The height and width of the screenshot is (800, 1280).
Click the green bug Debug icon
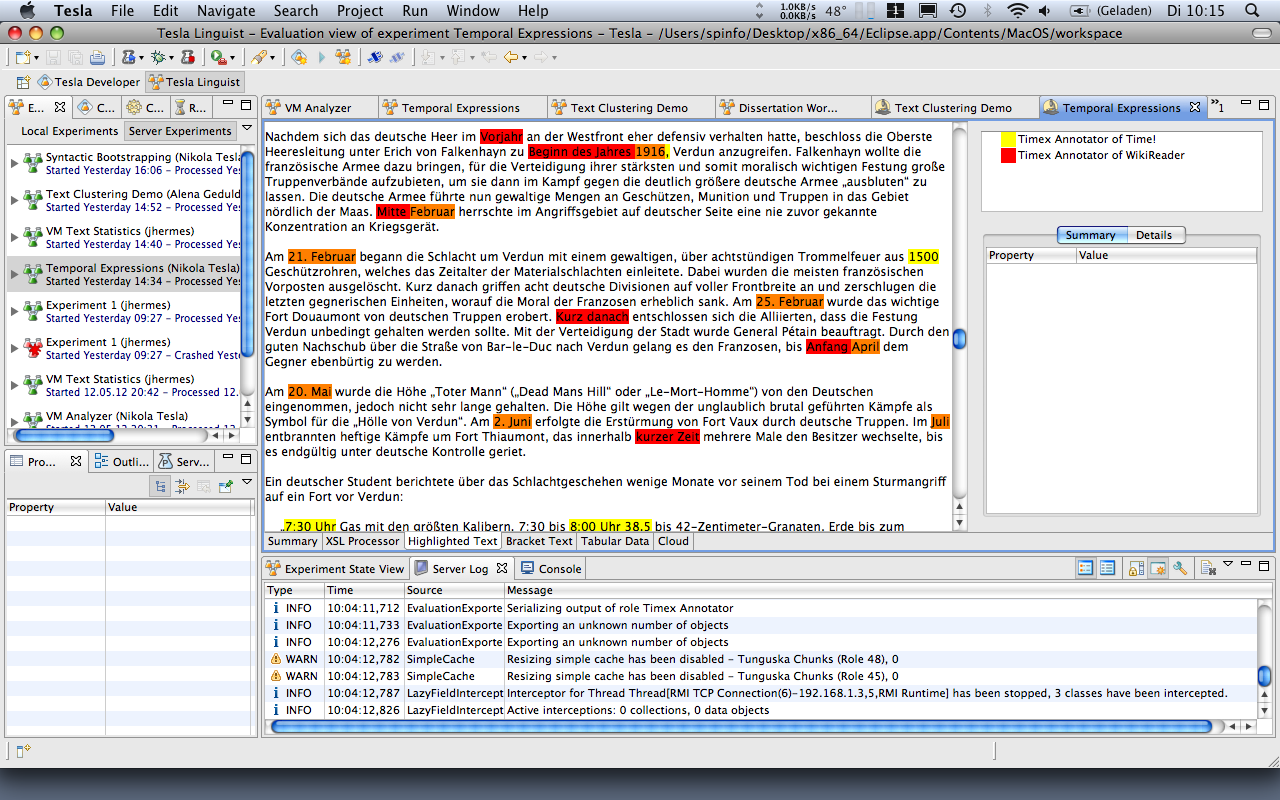pyautogui.click(x=157, y=57)
